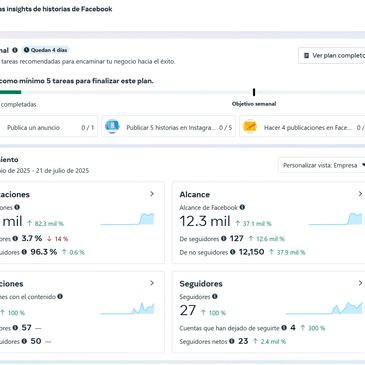The height and width of the screenshot is (365, 365).
Task: Click the Alcance sparkline chart
Action: [335, 219]
